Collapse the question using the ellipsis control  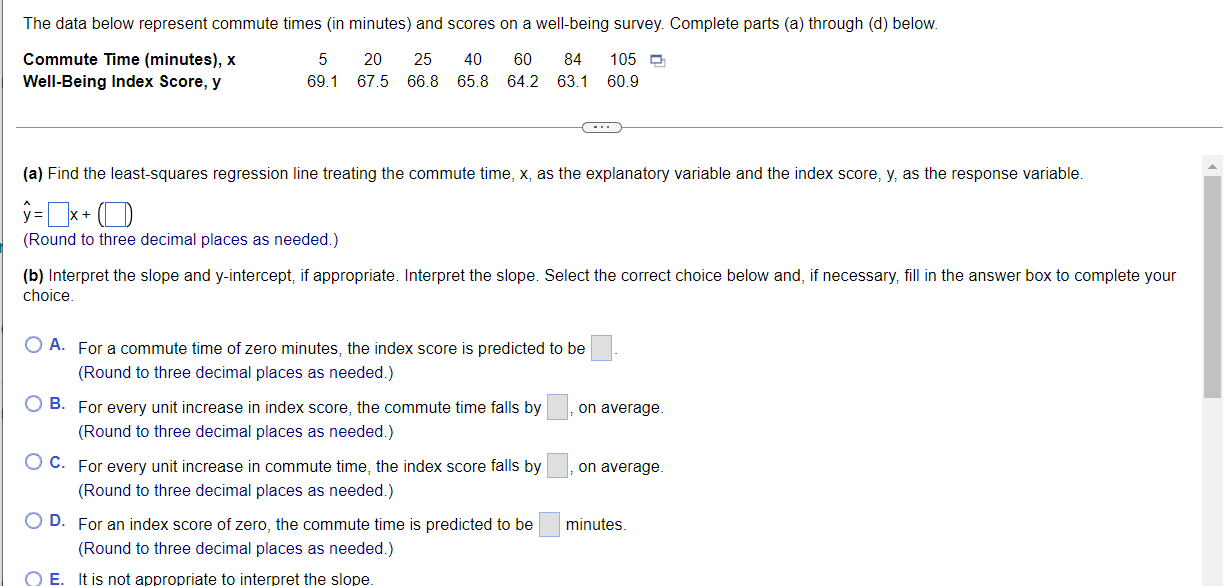point(602,127)
